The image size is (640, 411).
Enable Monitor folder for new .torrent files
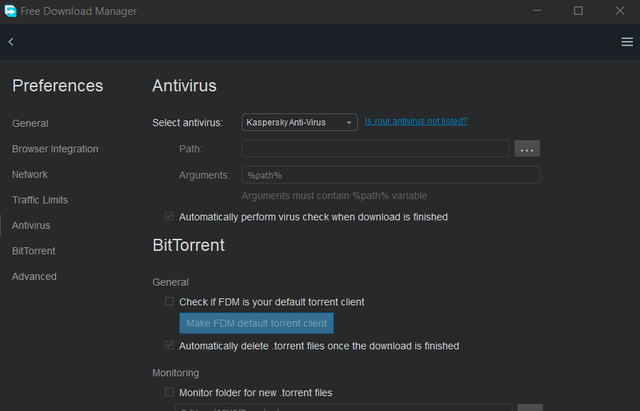pyautogui.click(x=169, y=392)
